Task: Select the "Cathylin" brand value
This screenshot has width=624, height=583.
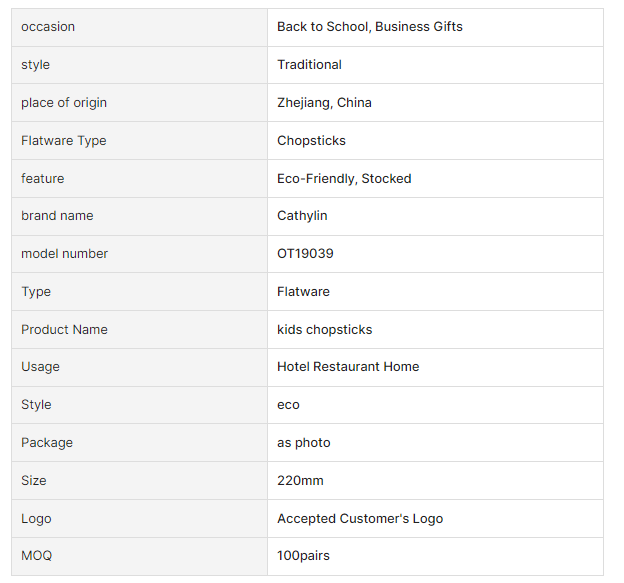Action: click(302, 216)
